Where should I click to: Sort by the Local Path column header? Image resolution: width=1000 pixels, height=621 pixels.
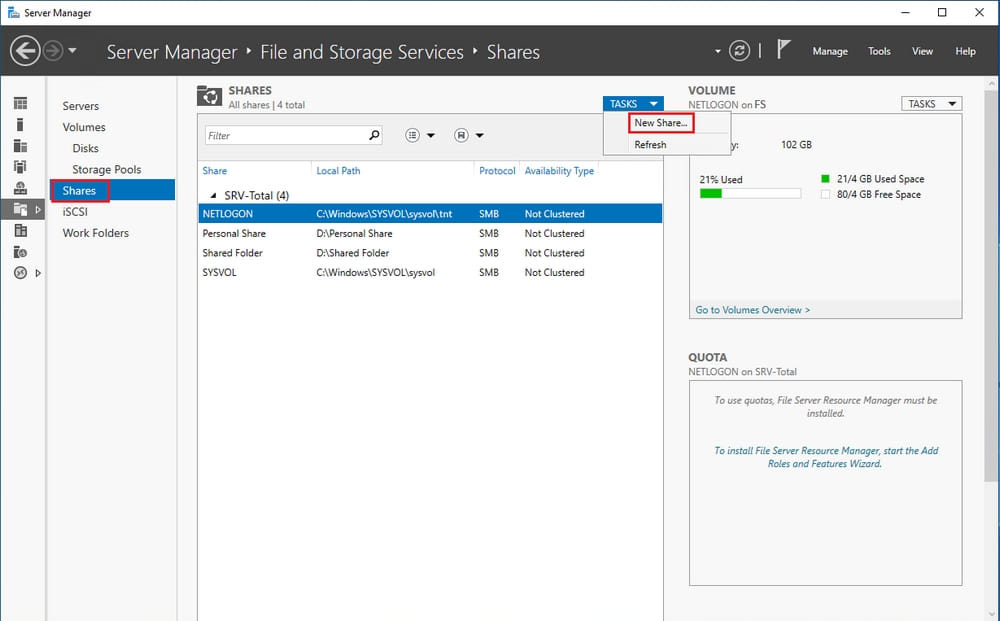tap(338, 171)
